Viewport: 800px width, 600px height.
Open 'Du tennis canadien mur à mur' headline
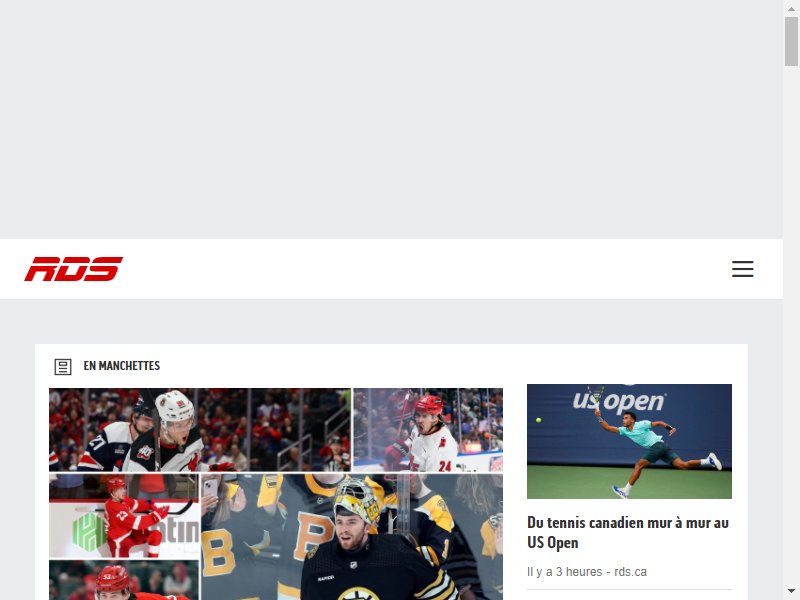pos(628,532)
